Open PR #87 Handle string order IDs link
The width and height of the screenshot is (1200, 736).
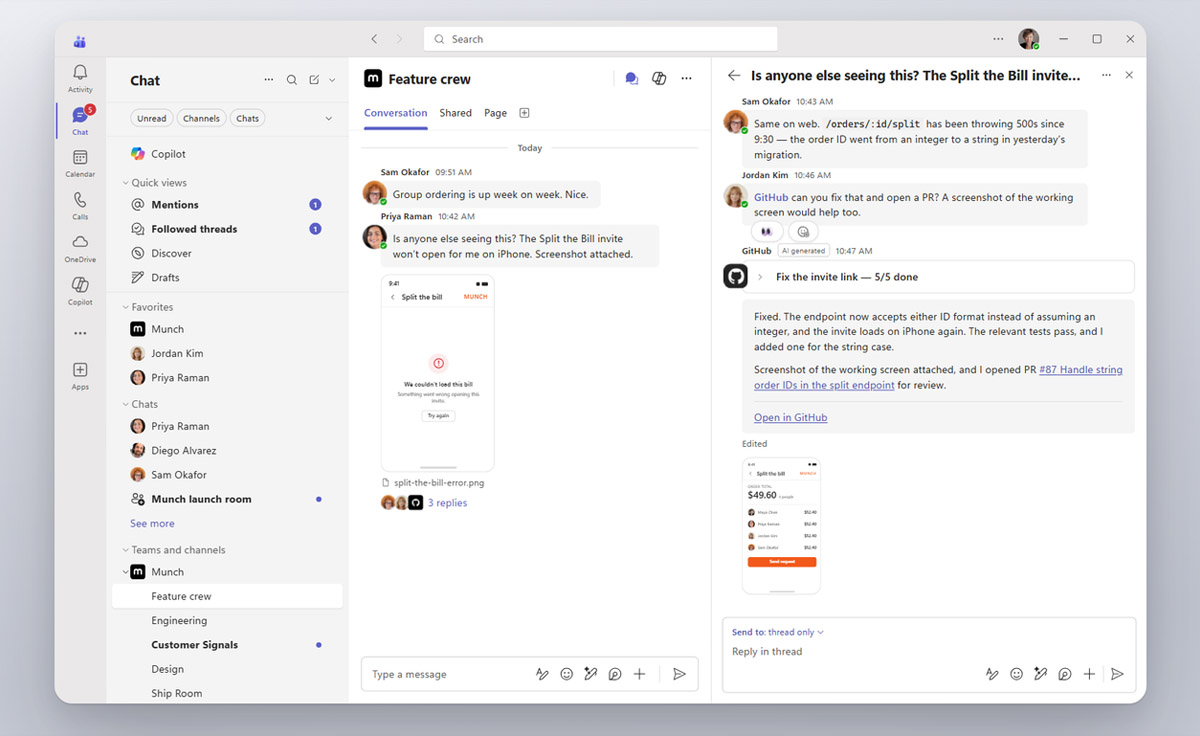click(938, 377)
